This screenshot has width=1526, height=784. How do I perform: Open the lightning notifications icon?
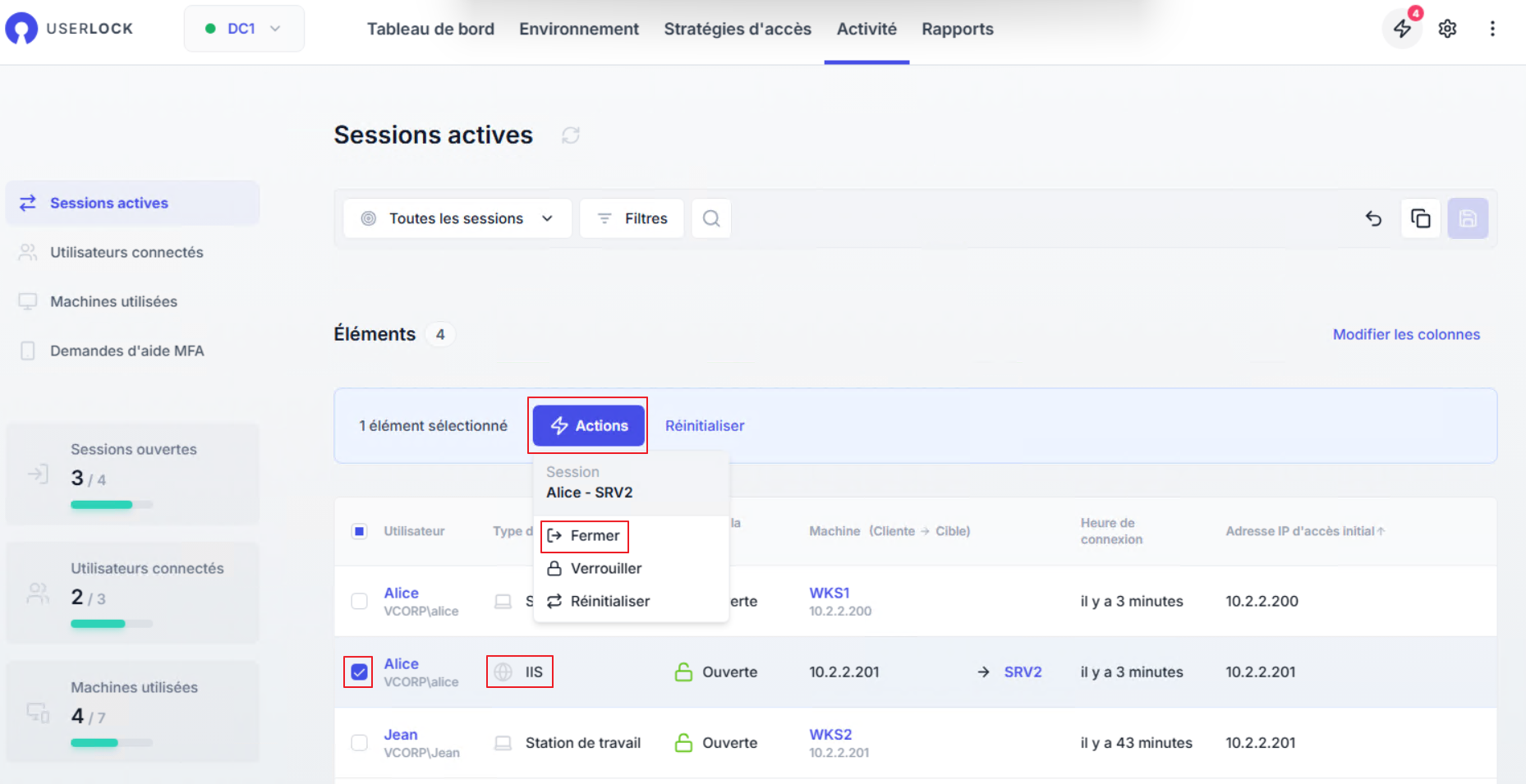pyautogui.click(x=1402, y=29)
